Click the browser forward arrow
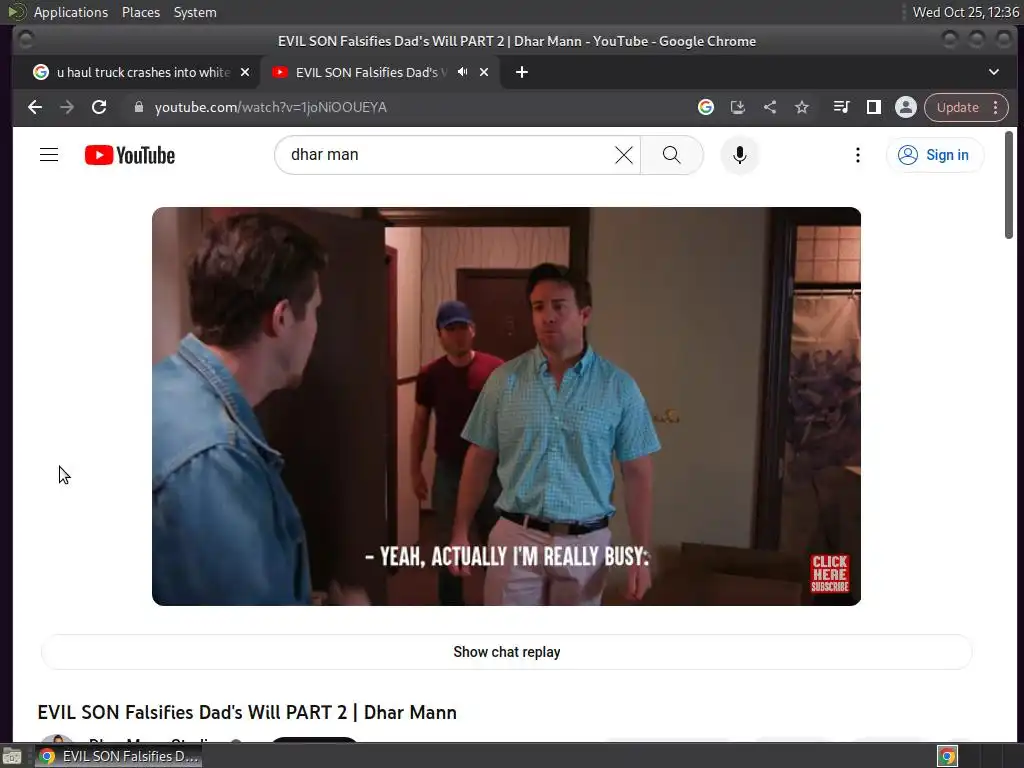Image resolution: width=1024 pixels, height=768 pixels. coord(67,107)
